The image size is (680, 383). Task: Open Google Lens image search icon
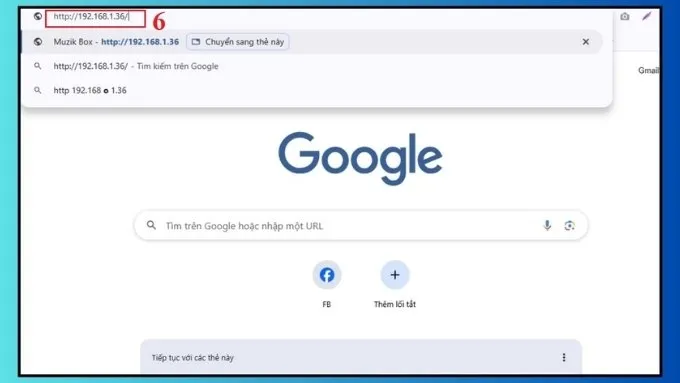pos(569,226)
